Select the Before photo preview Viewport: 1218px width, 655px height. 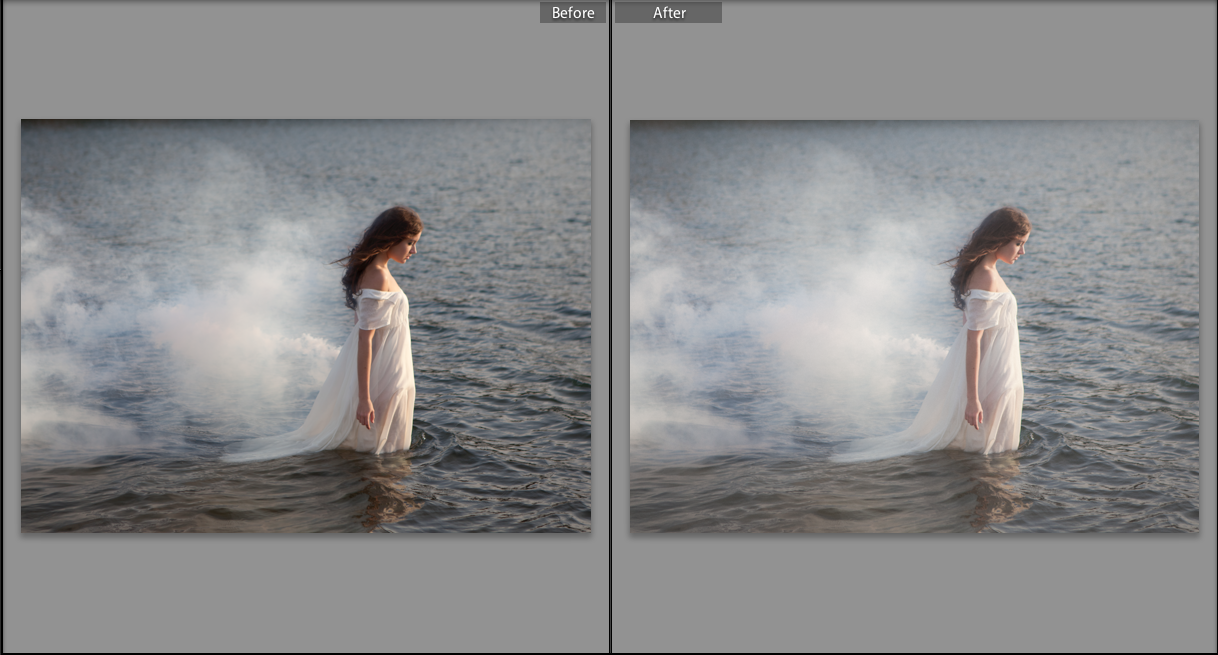(x=306, y=325)
